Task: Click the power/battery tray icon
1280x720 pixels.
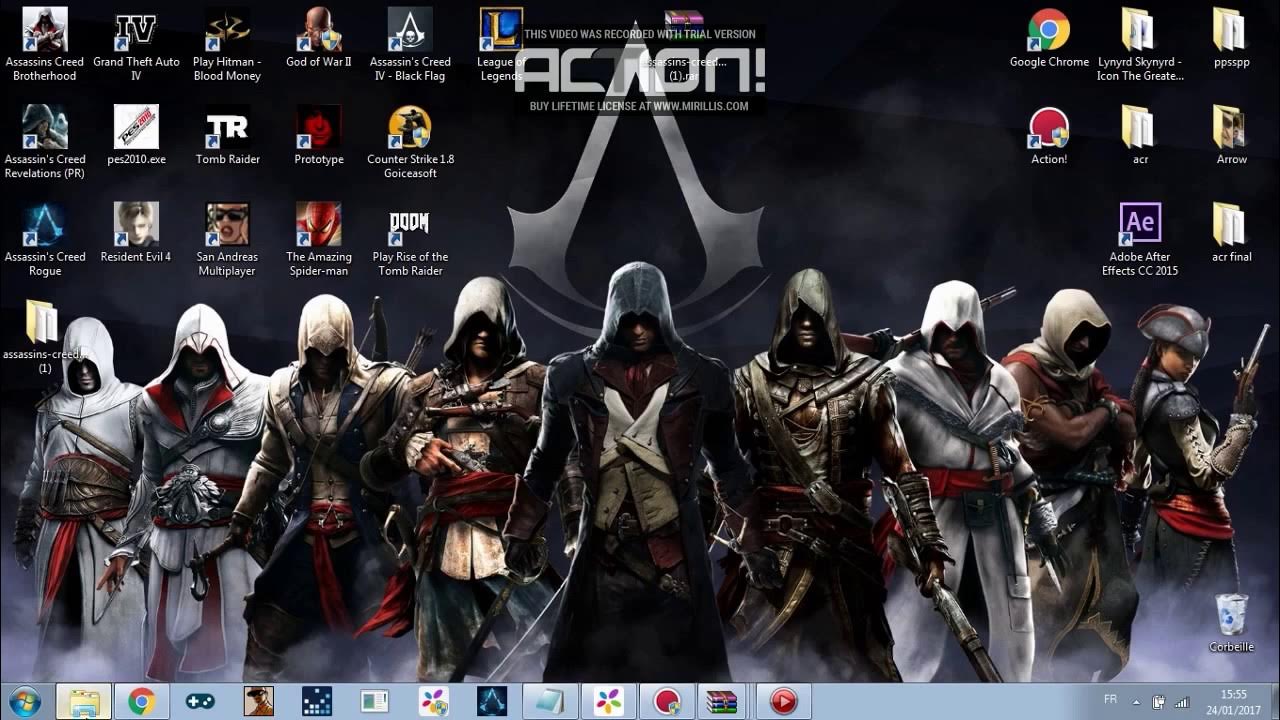Action: [x=1159, y=702]
